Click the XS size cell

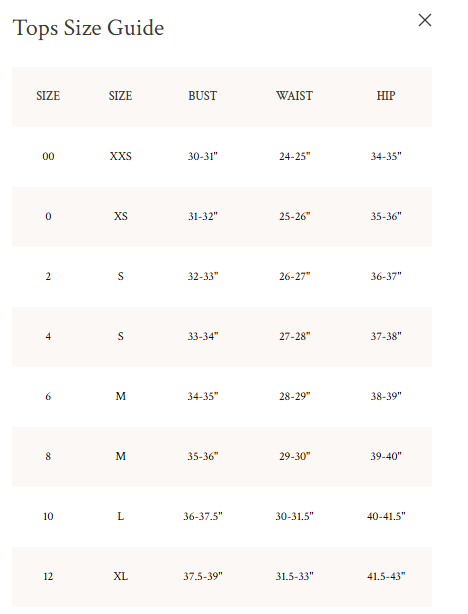coord(121,216)
